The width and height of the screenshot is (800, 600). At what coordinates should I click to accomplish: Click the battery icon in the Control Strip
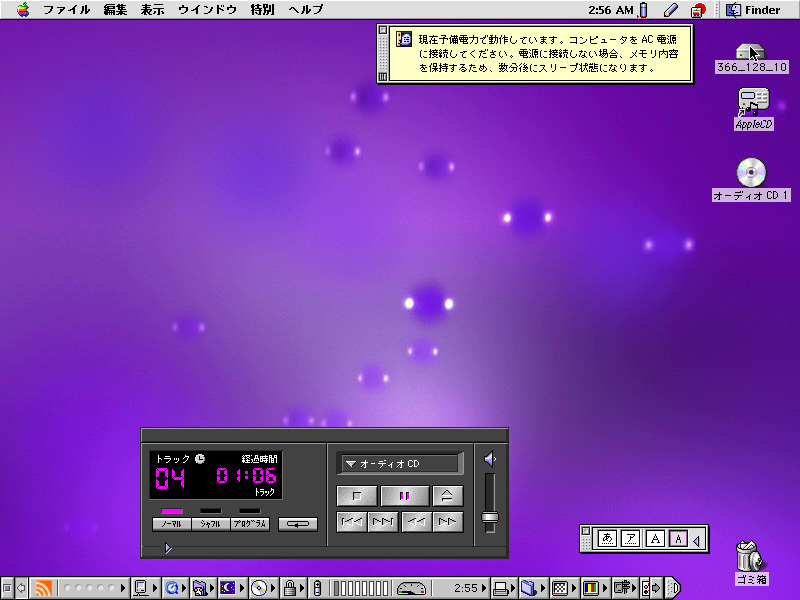point(318,588)
